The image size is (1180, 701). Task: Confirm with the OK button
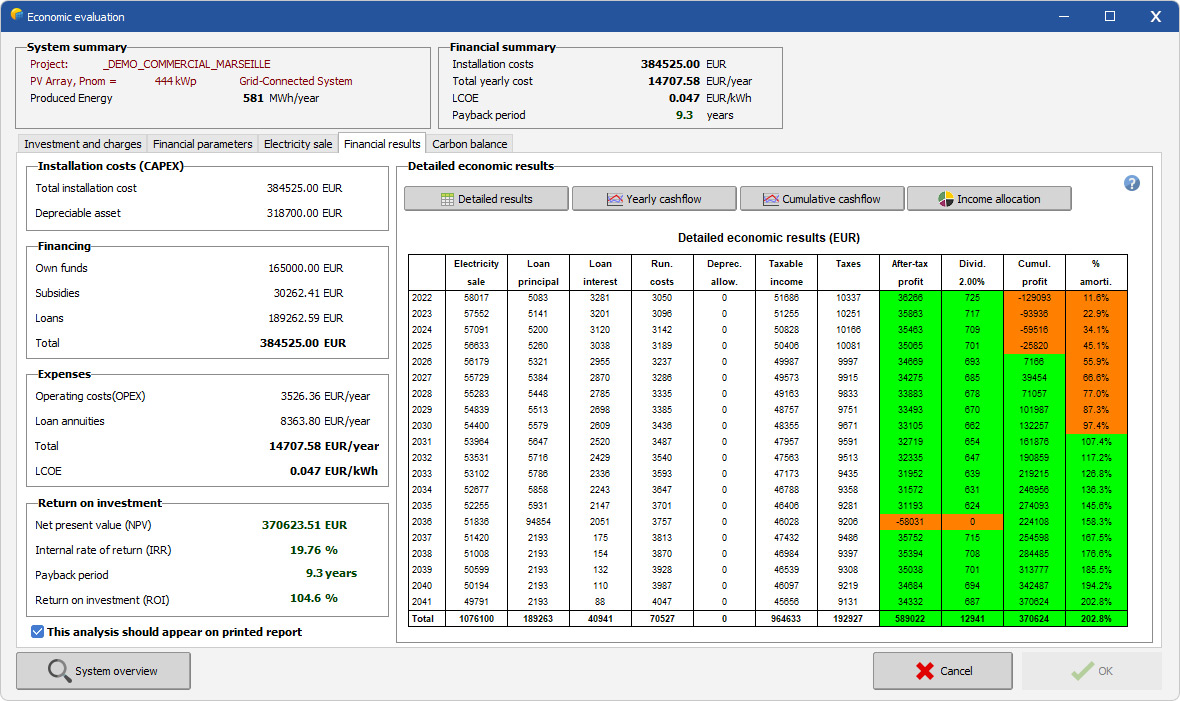(x=1091, y=671)
